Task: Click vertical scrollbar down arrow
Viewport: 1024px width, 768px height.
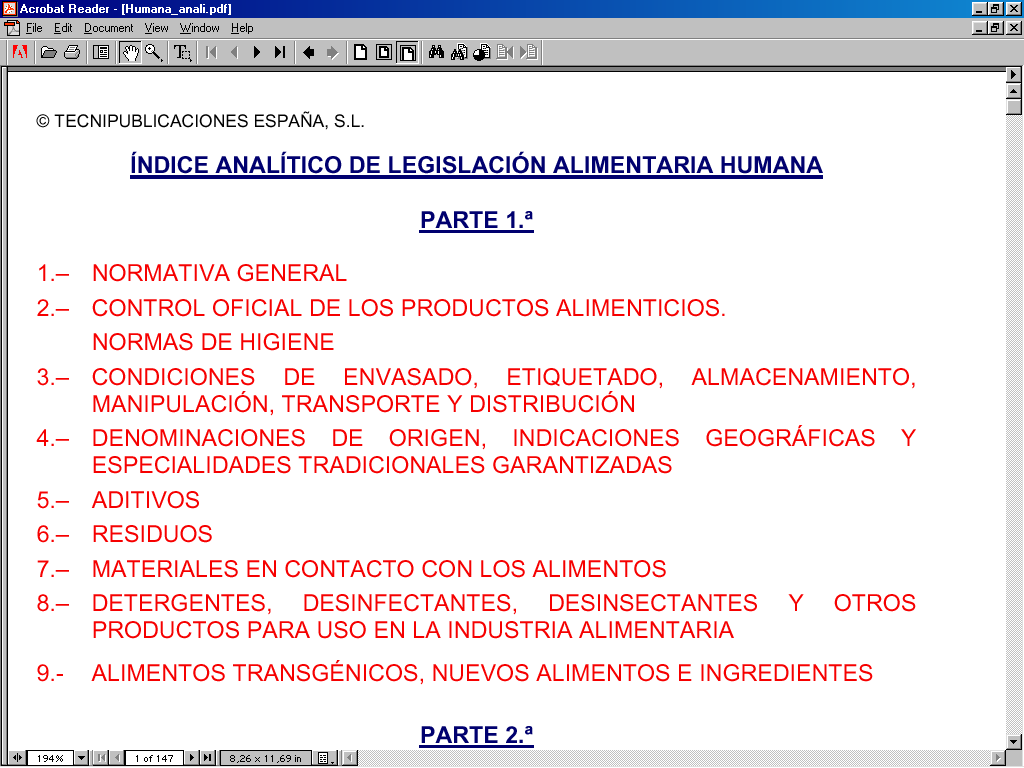Action: pos(1014,742)
